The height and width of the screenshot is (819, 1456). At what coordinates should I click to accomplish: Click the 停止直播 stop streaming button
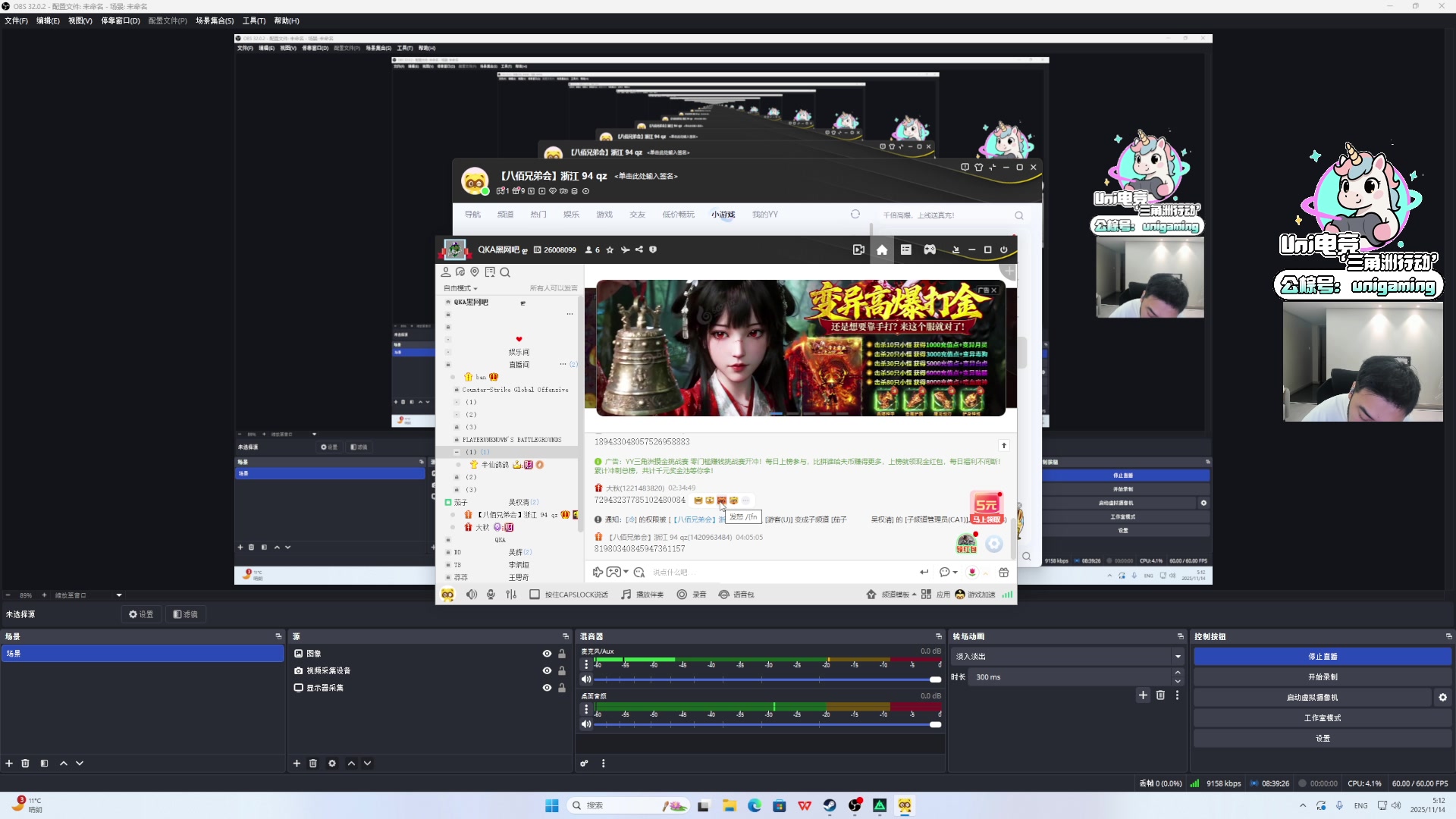click(x=1323, y=656)
